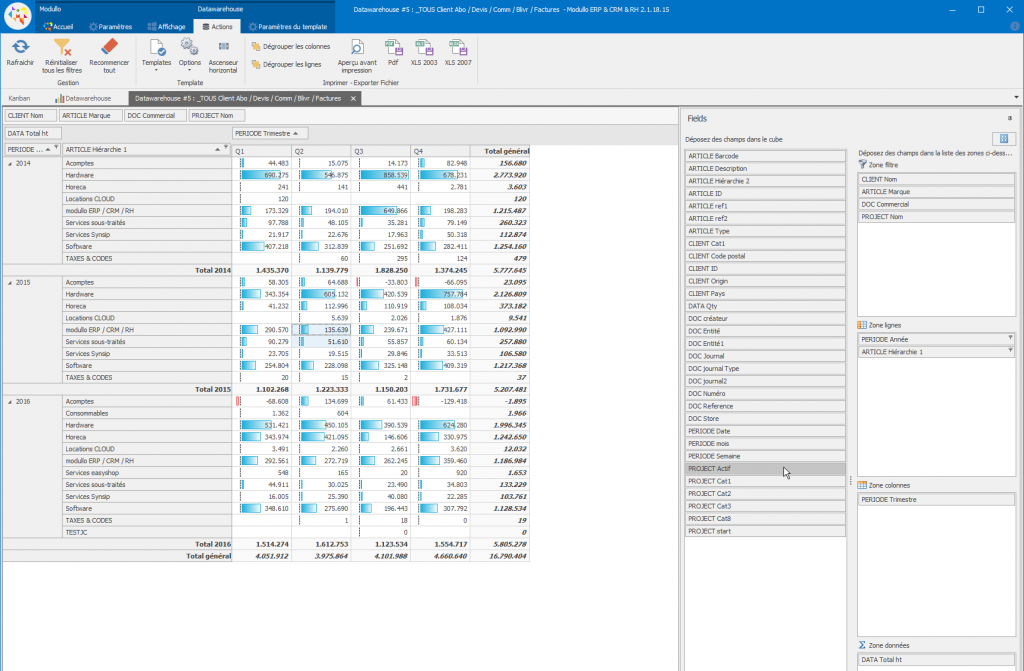This screenshot has width=1024, height=671.
Task: Click the Recommencer tout eraser icon
Action: [x=109, y=47]
